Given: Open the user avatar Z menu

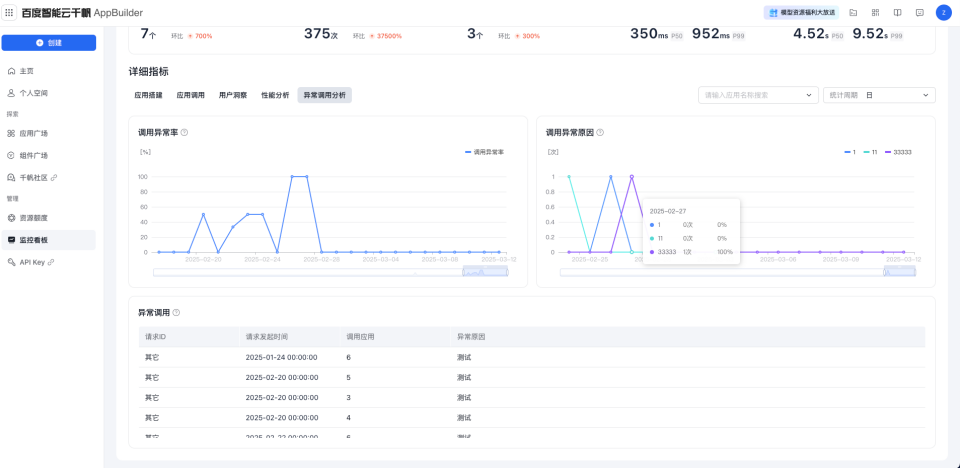Looking at the screenshot, I should coord(943,12).
